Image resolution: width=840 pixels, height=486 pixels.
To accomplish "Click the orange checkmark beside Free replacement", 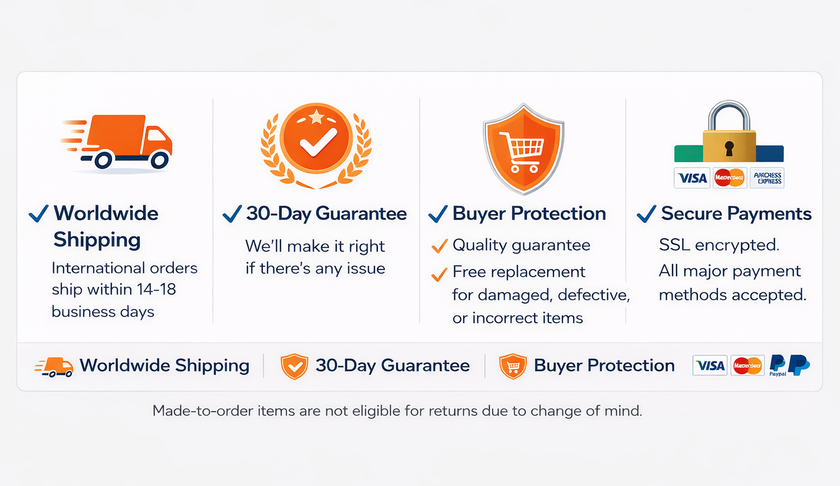I will [x=439, y=274].
